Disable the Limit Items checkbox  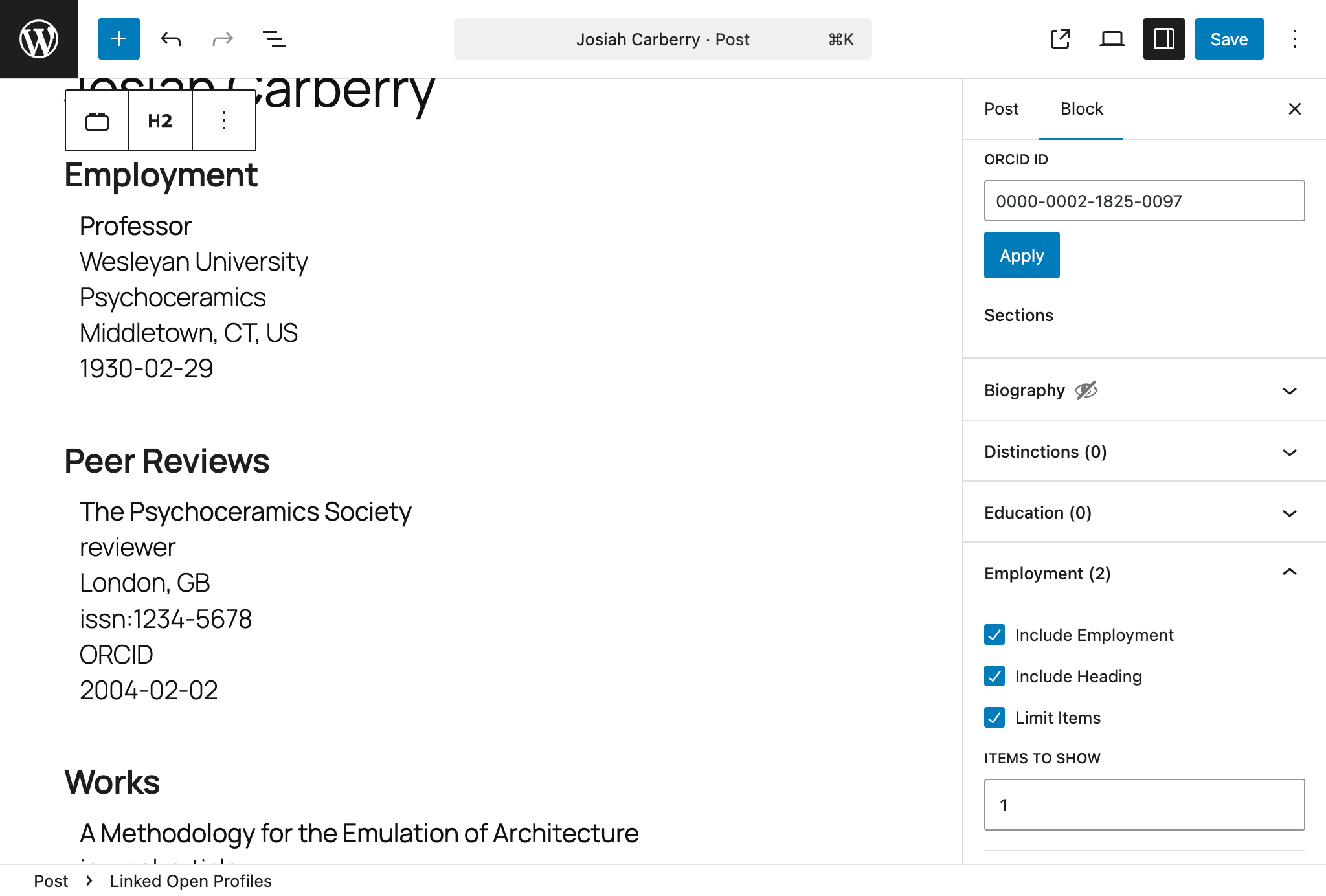pyautogui.click(x=994, y=717)
